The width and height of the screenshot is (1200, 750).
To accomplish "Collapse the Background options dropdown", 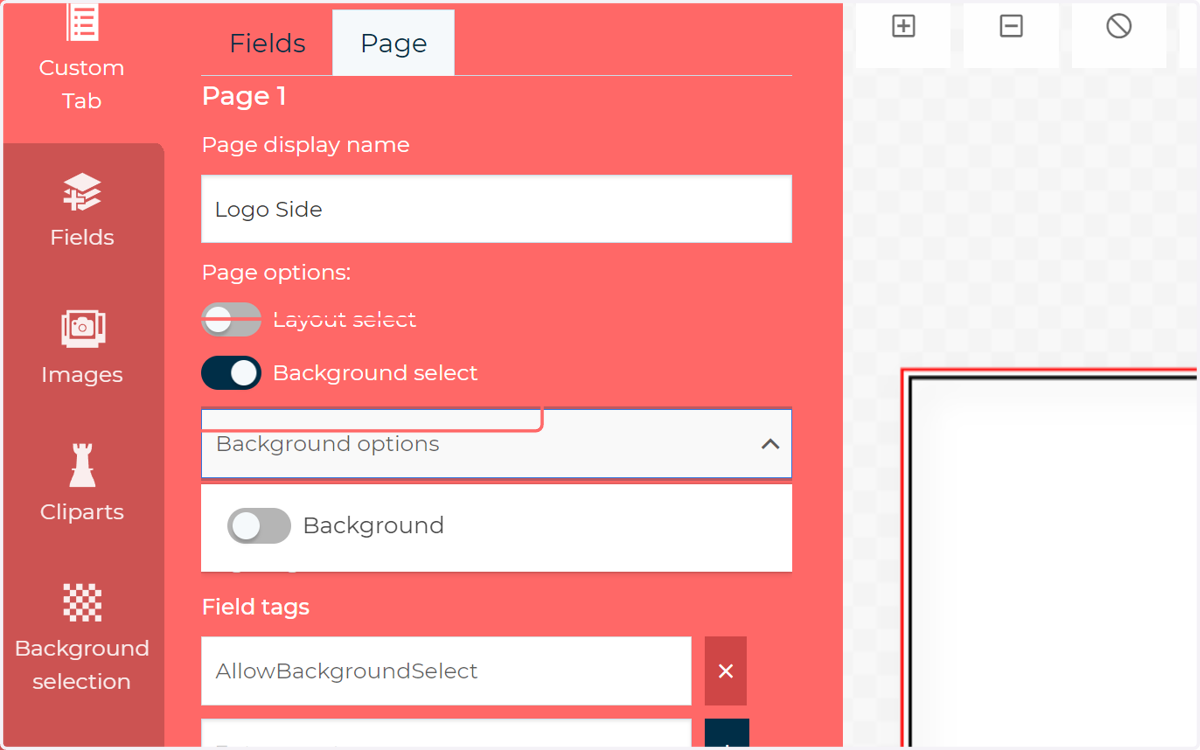I will tap(770, 444).
